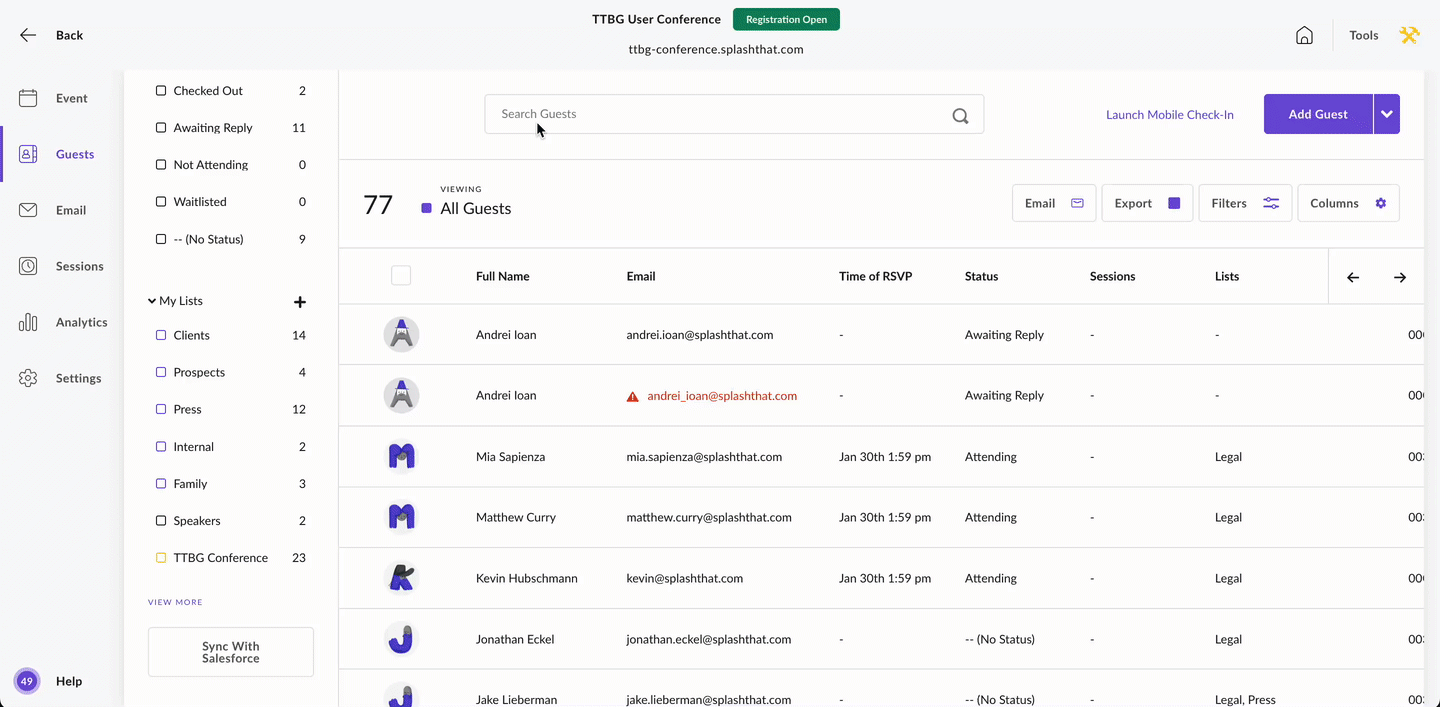Sort by Full Name column header
Screen dimensions: 1440x707
503,276
